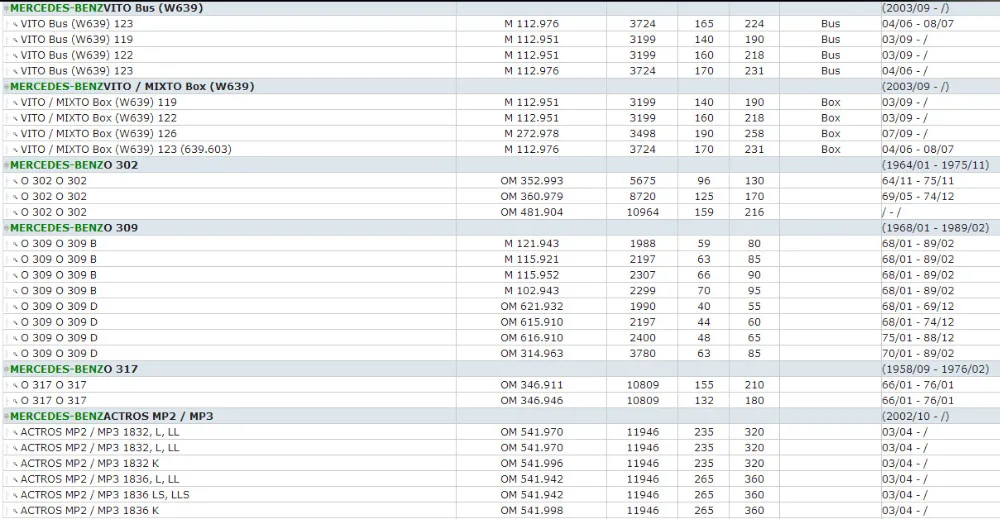Click engine code OM 616.910
Screen dimensions: 1000x519
(531, 338)
